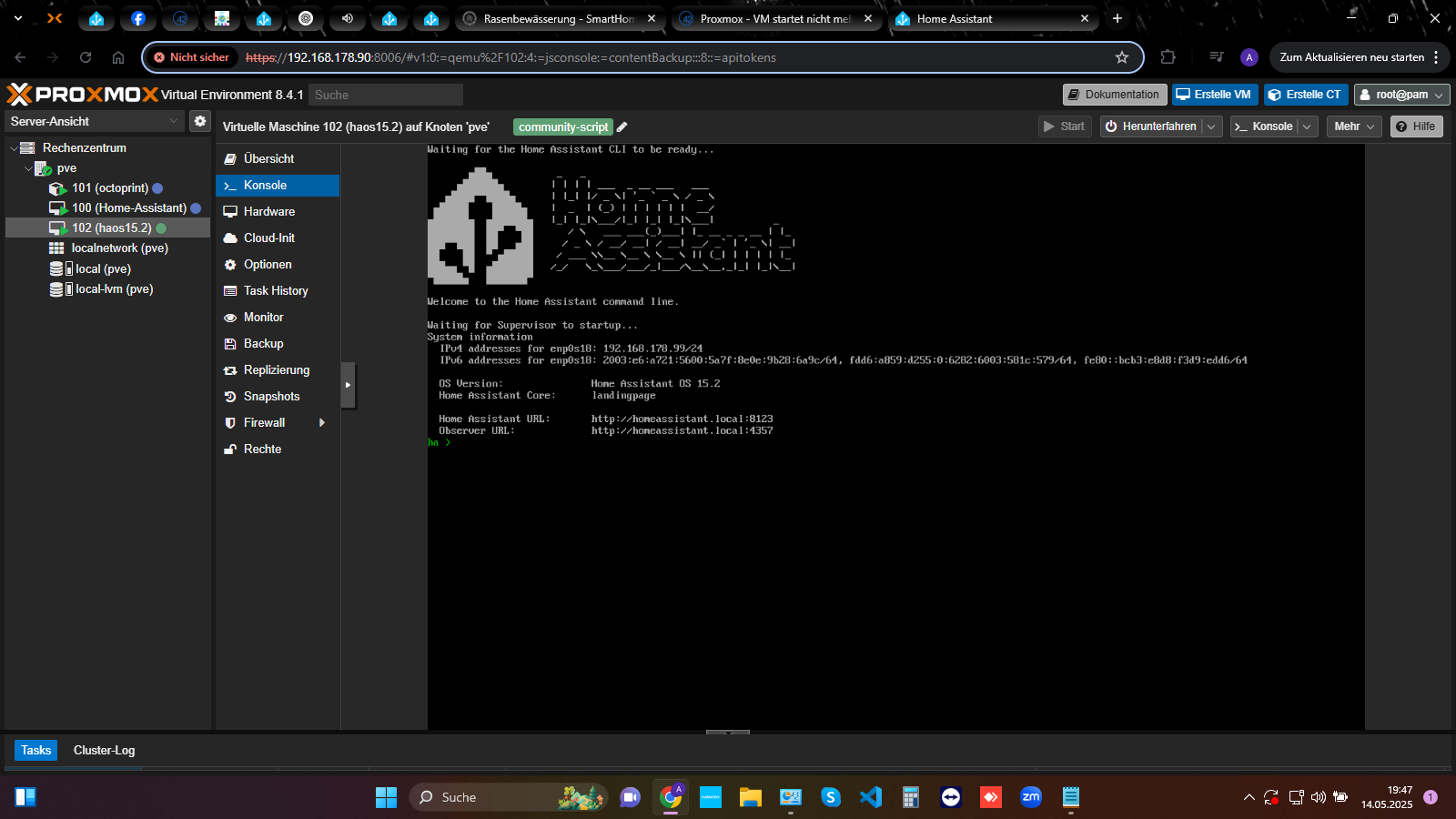Open Zoom from the taskbar
The width and height of the screenshot is (1456, 819).
[x=1031, y=797]
